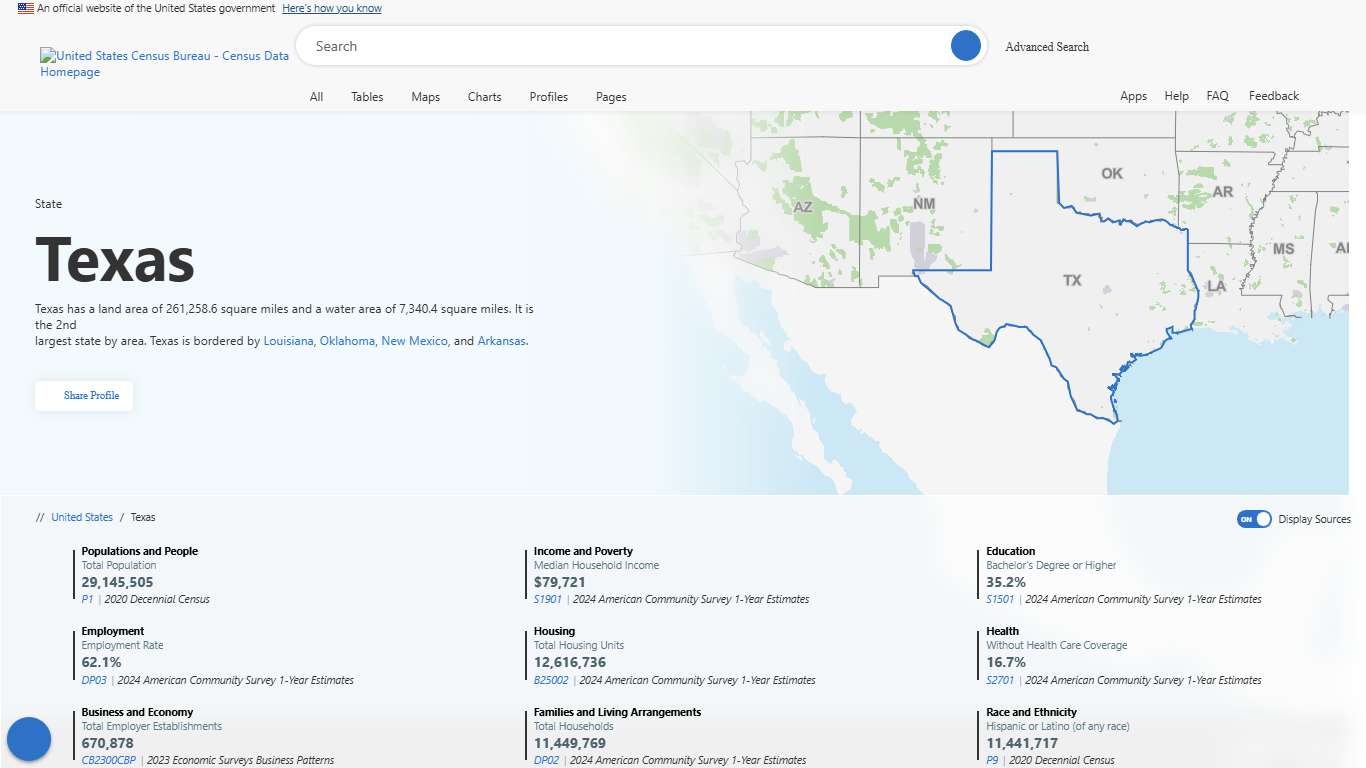
Task: Switch to the Maps tab
Action: tap(425, 96)
